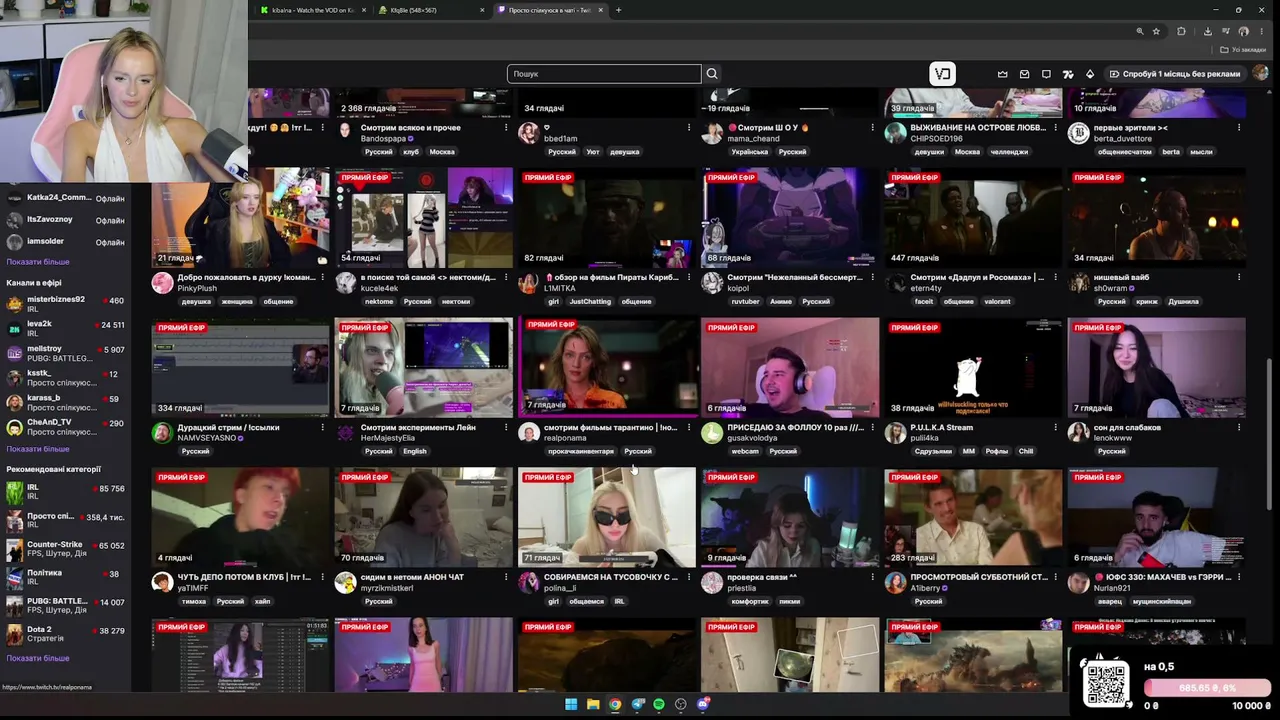The width and height of the screenshot is (1280, 720).
Task: Click the zoom magnifier in address bar
Action: pyautogui.click(x=1139, y=31)
